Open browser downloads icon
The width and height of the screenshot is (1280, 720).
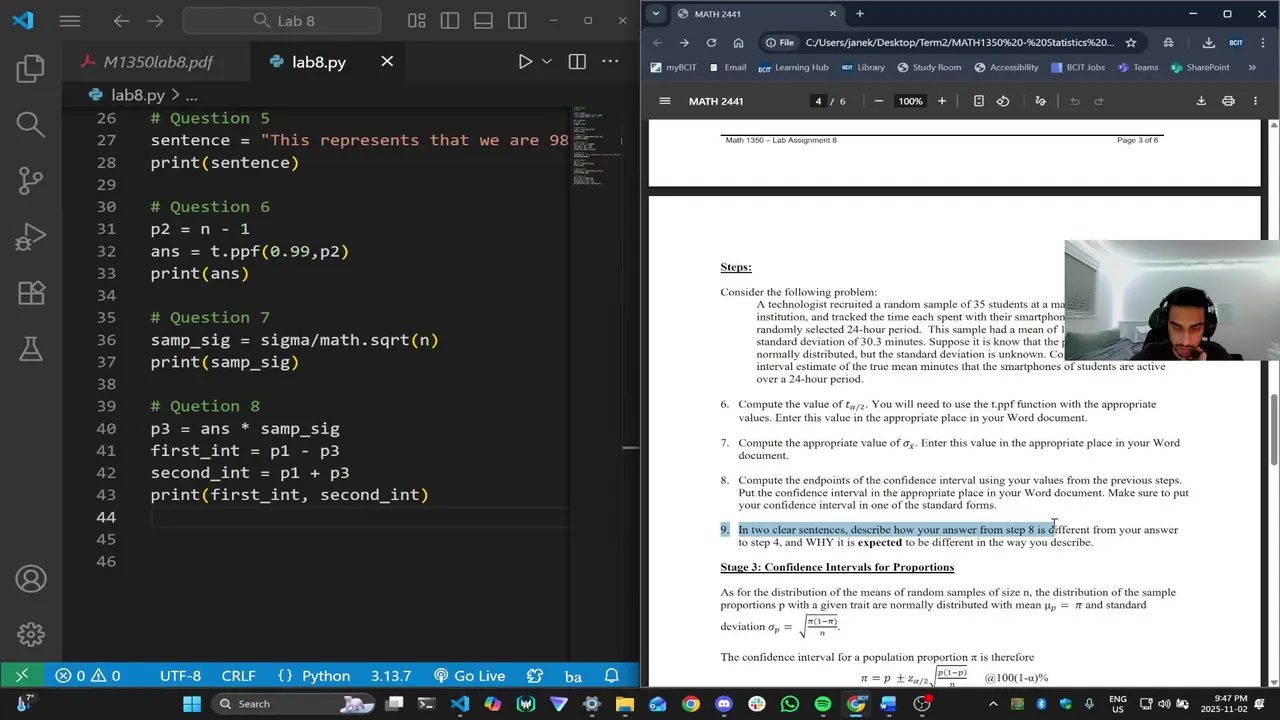(1209, 42)
